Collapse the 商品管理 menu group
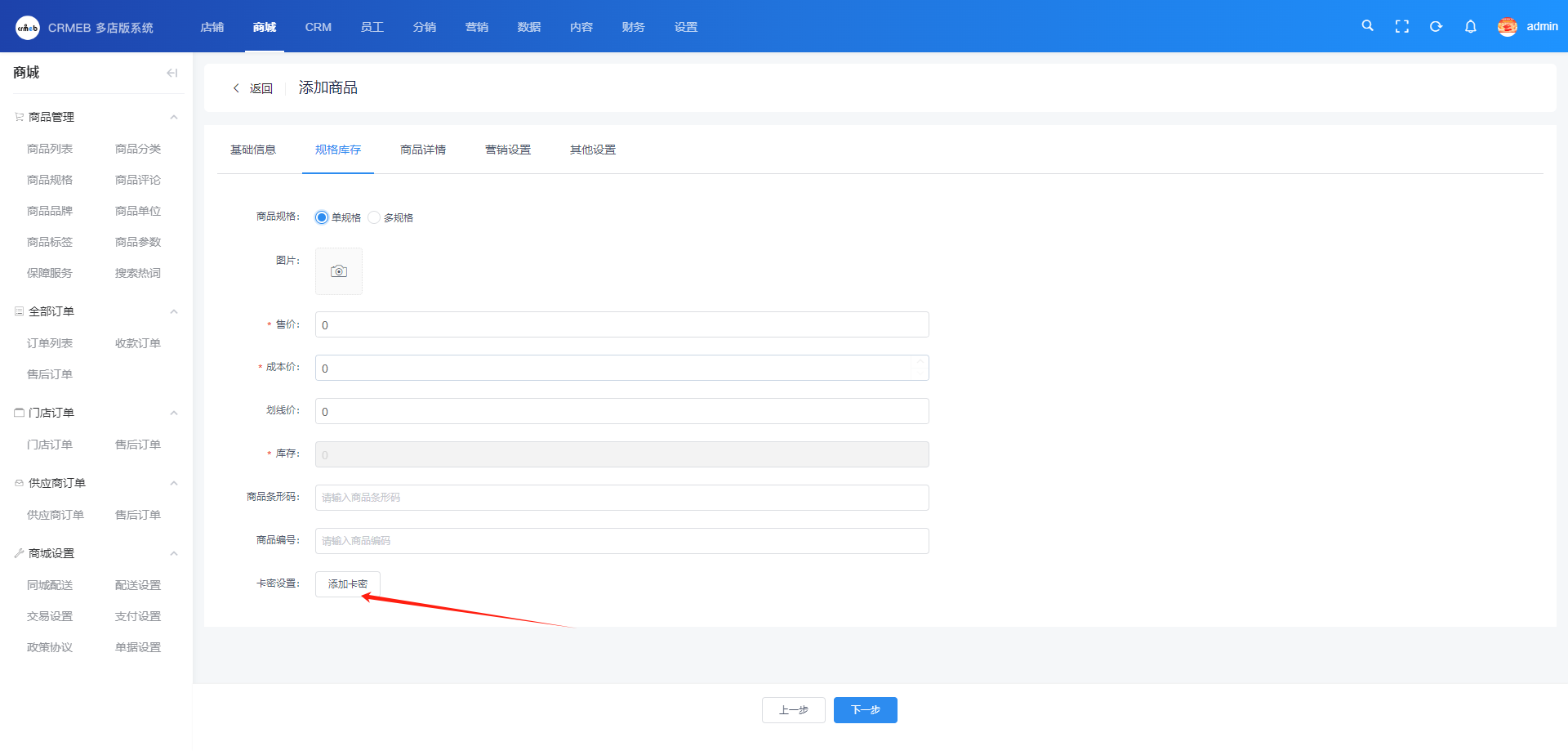The height and width of the screenshot is (751, 1568). (x=174, y=117)
